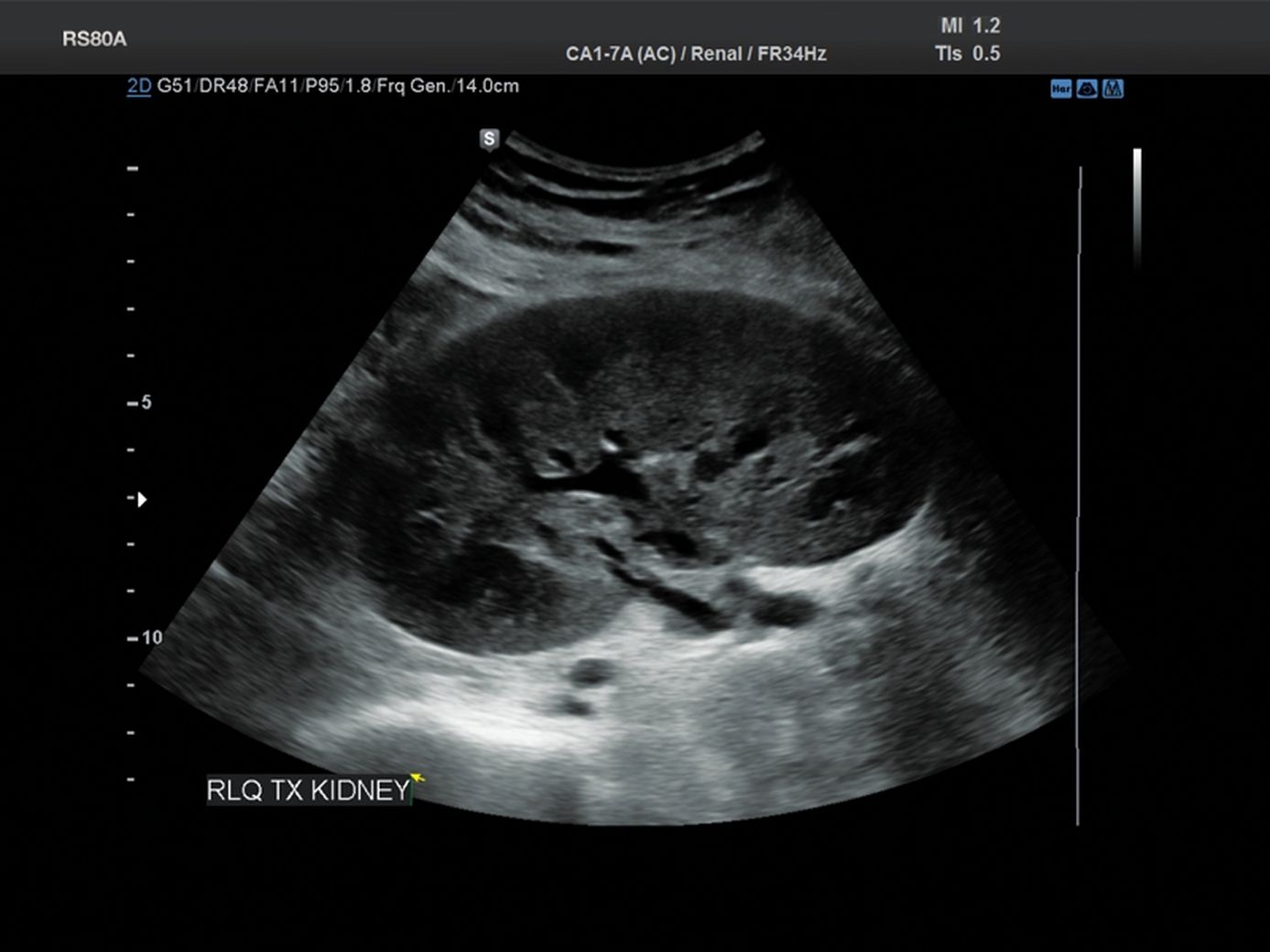Click the fan-shaped scan mode icon

[x=1087, y=89]
